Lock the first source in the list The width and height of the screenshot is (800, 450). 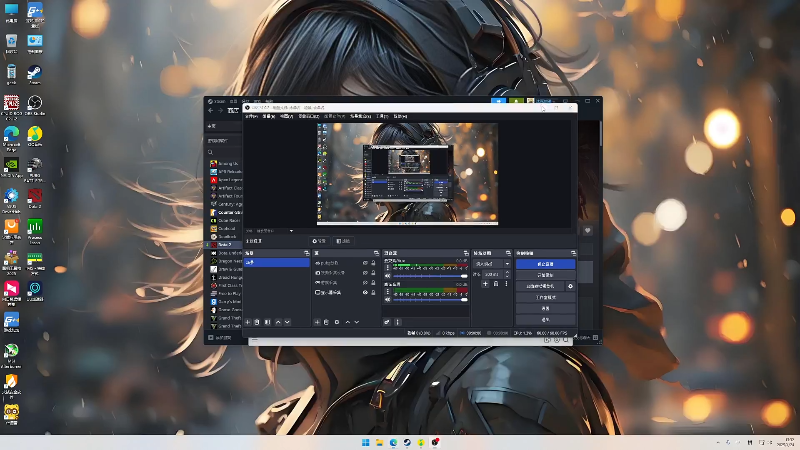pyautogui.click(x=373, y=263)
